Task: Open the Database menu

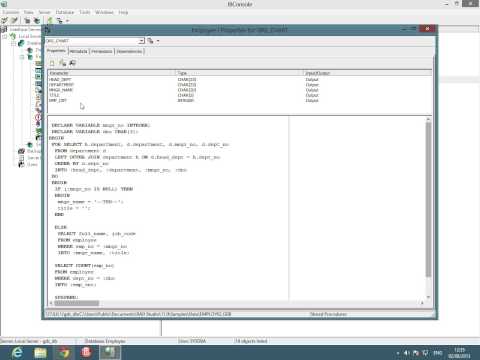Action: click(x=65, y=12)
